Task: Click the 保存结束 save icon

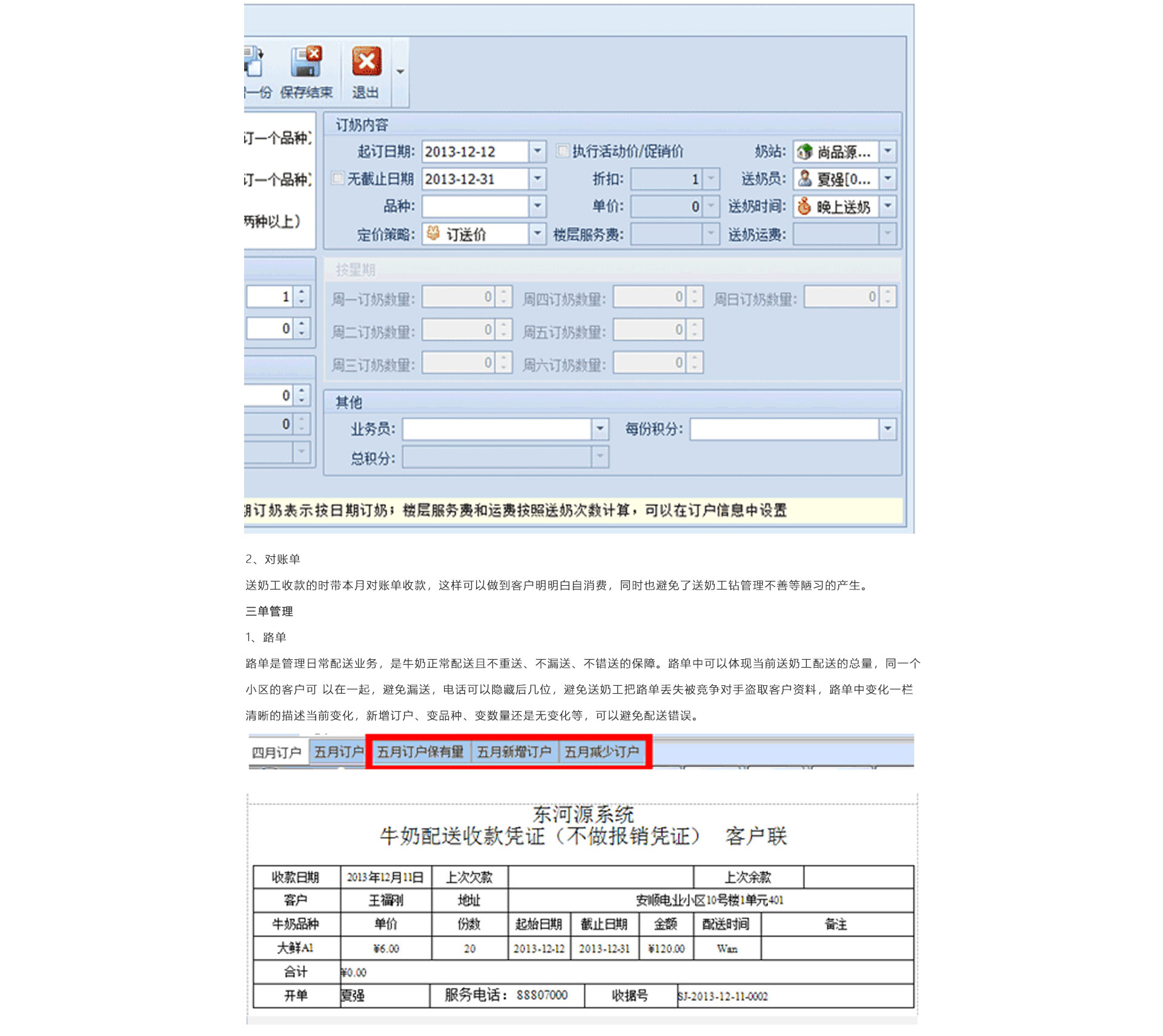Action: click(306, 62)
